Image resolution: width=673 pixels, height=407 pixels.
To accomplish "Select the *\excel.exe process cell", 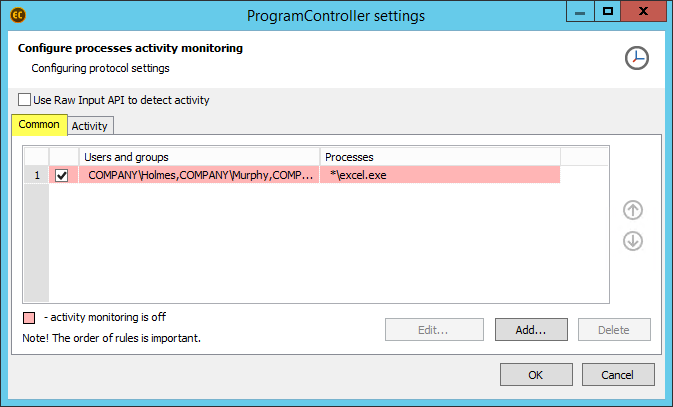I will 440,175.
